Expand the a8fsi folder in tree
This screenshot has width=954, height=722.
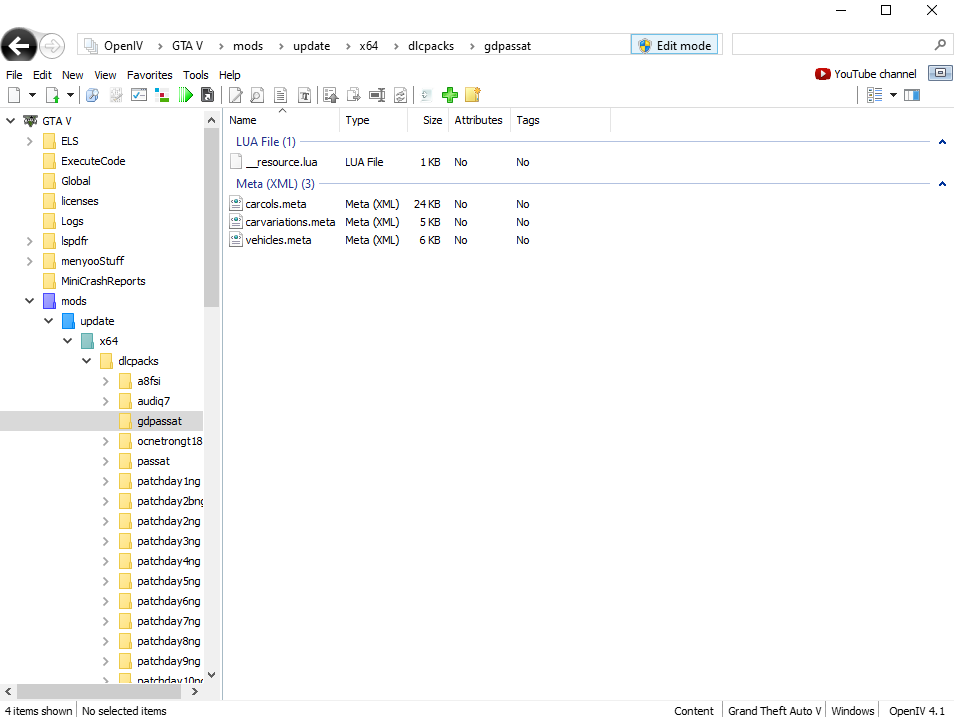pyautogui.click(x=106, y=381)
